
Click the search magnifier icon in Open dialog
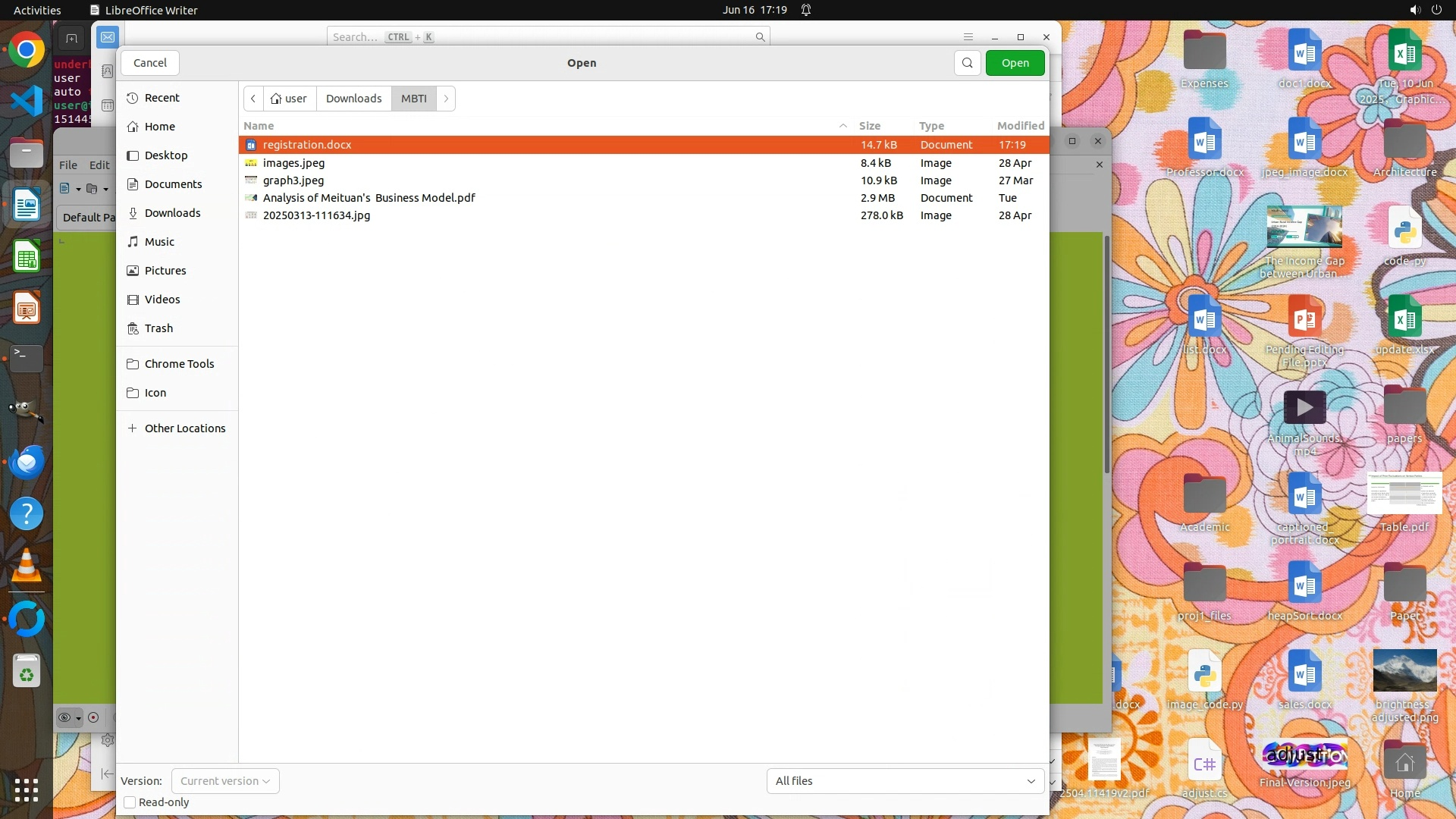tap(967, 63)
